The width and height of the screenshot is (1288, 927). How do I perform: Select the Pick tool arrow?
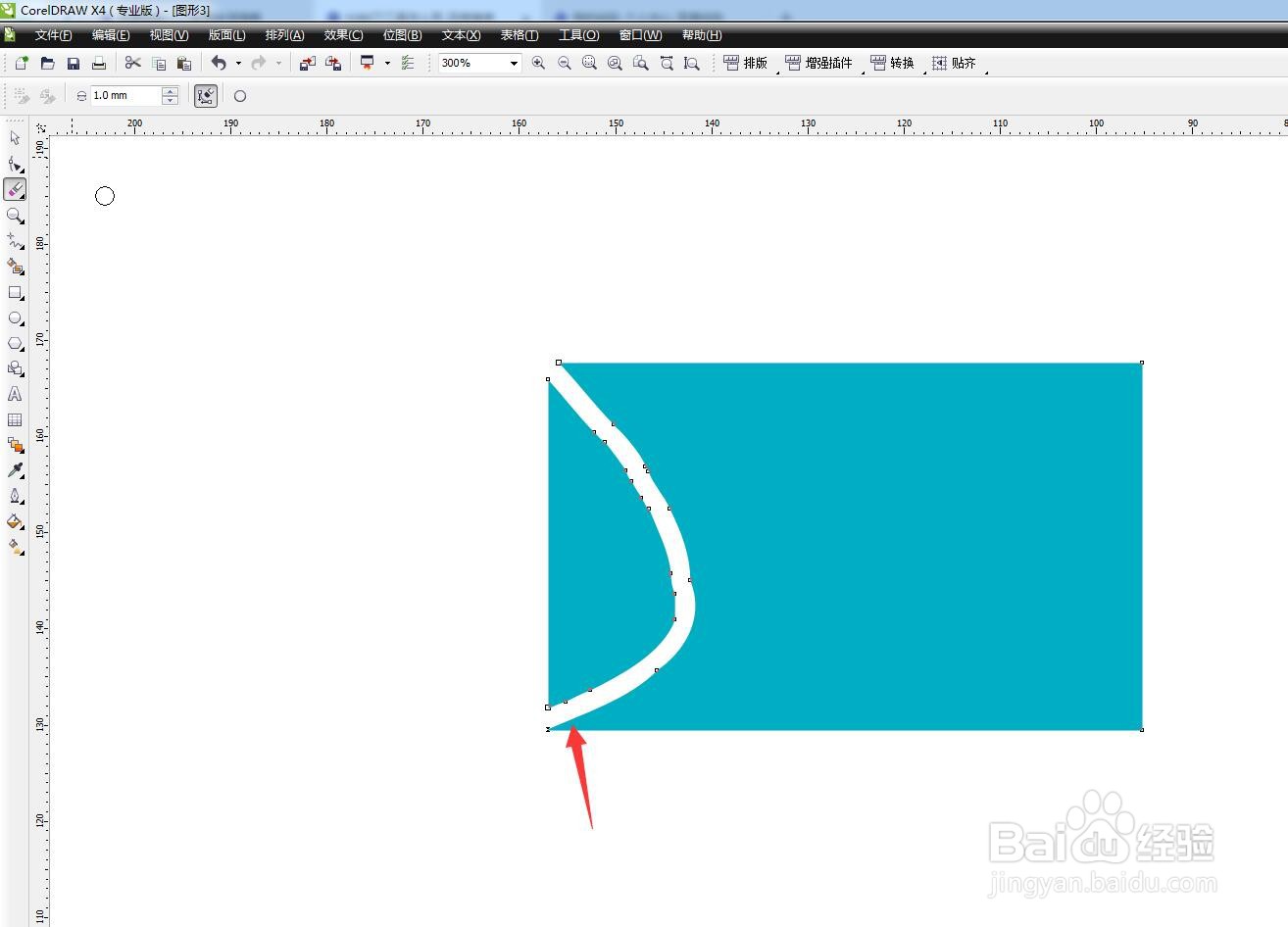click(x=15, y=138)
